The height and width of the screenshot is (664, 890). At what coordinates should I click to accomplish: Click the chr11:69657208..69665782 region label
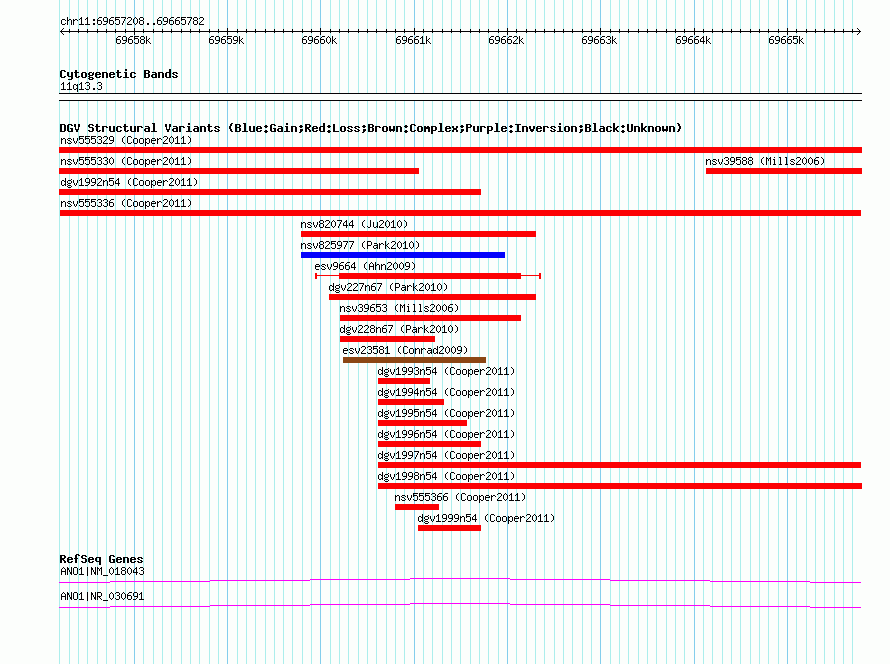click(x=132, y=21)
